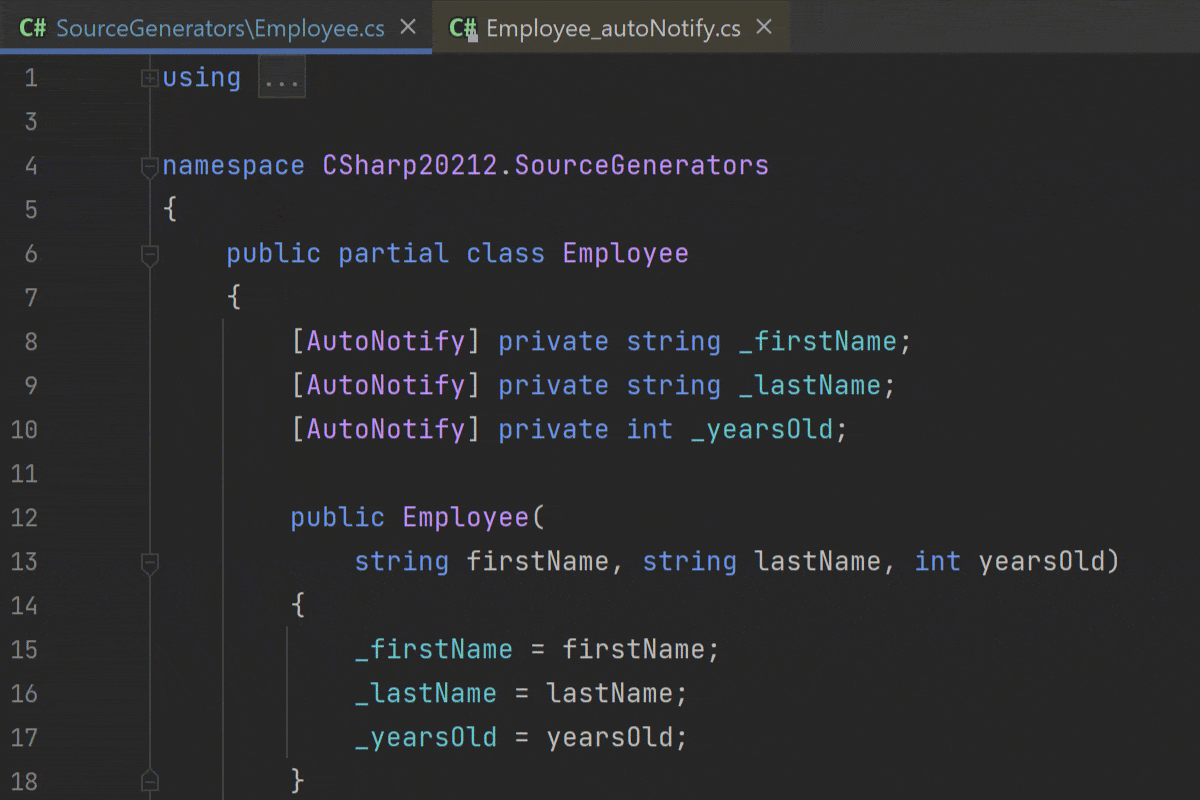This screenshot has height=800, width=1200.
Task: Collapse the namespace using the line 4 fold marker
Action: 148,163
